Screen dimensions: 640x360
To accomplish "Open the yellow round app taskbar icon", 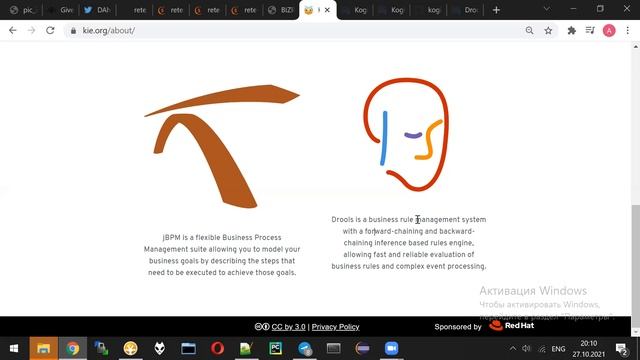I will coord(131,349).
